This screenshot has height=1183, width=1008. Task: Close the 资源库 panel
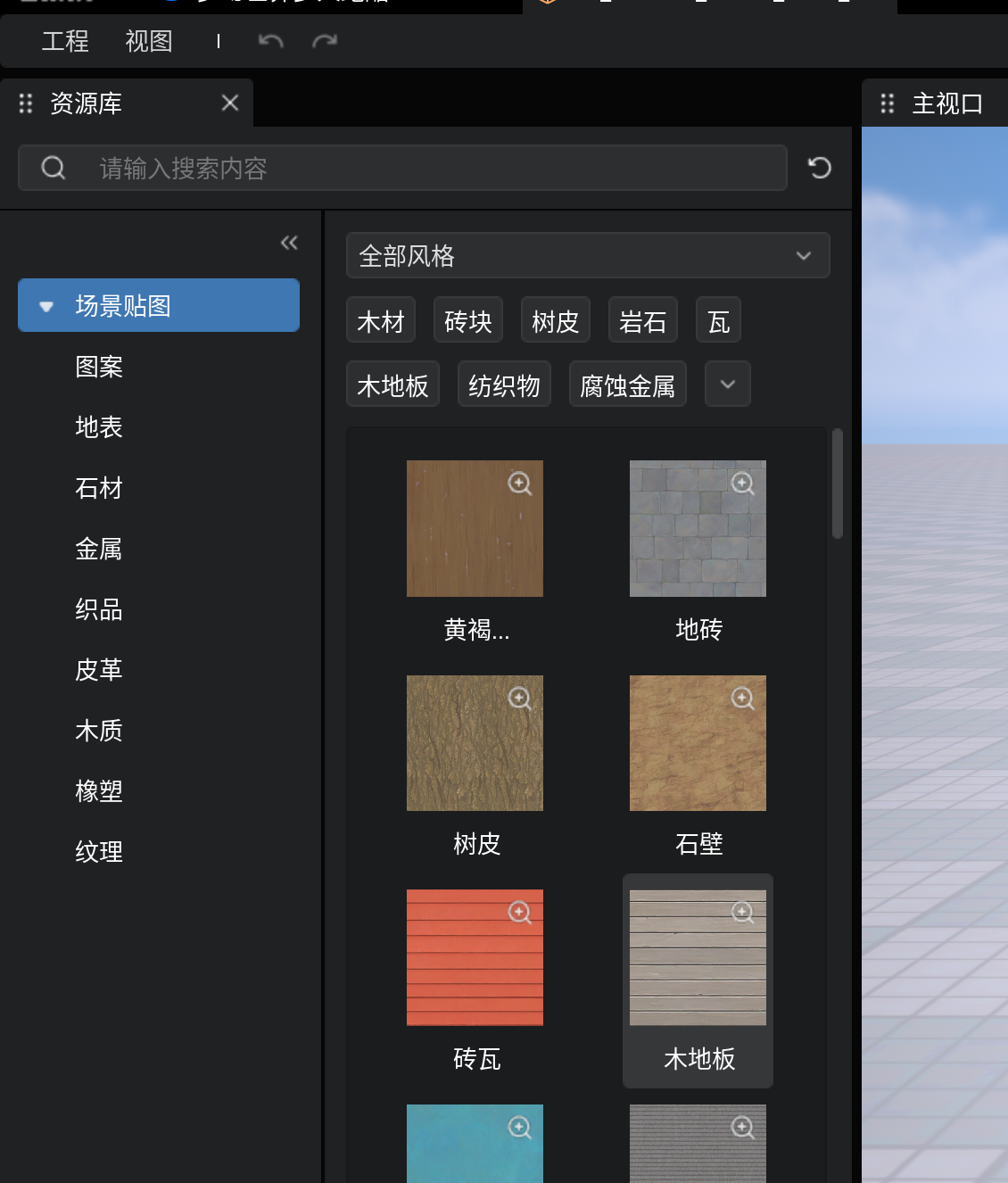(x=230, y=103)
